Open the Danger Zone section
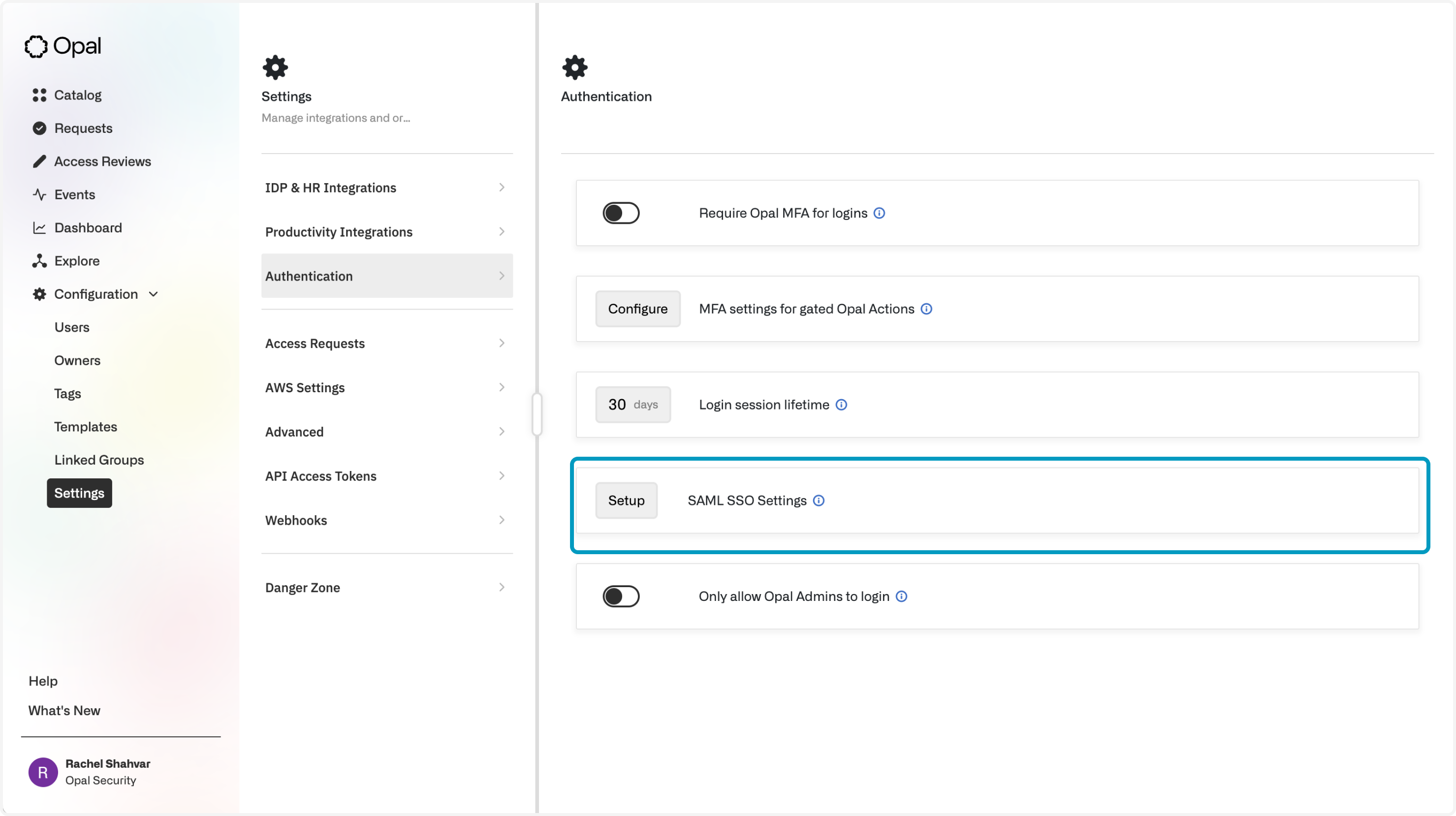Viewport: 1456px width, 816px height. (386, 587)
